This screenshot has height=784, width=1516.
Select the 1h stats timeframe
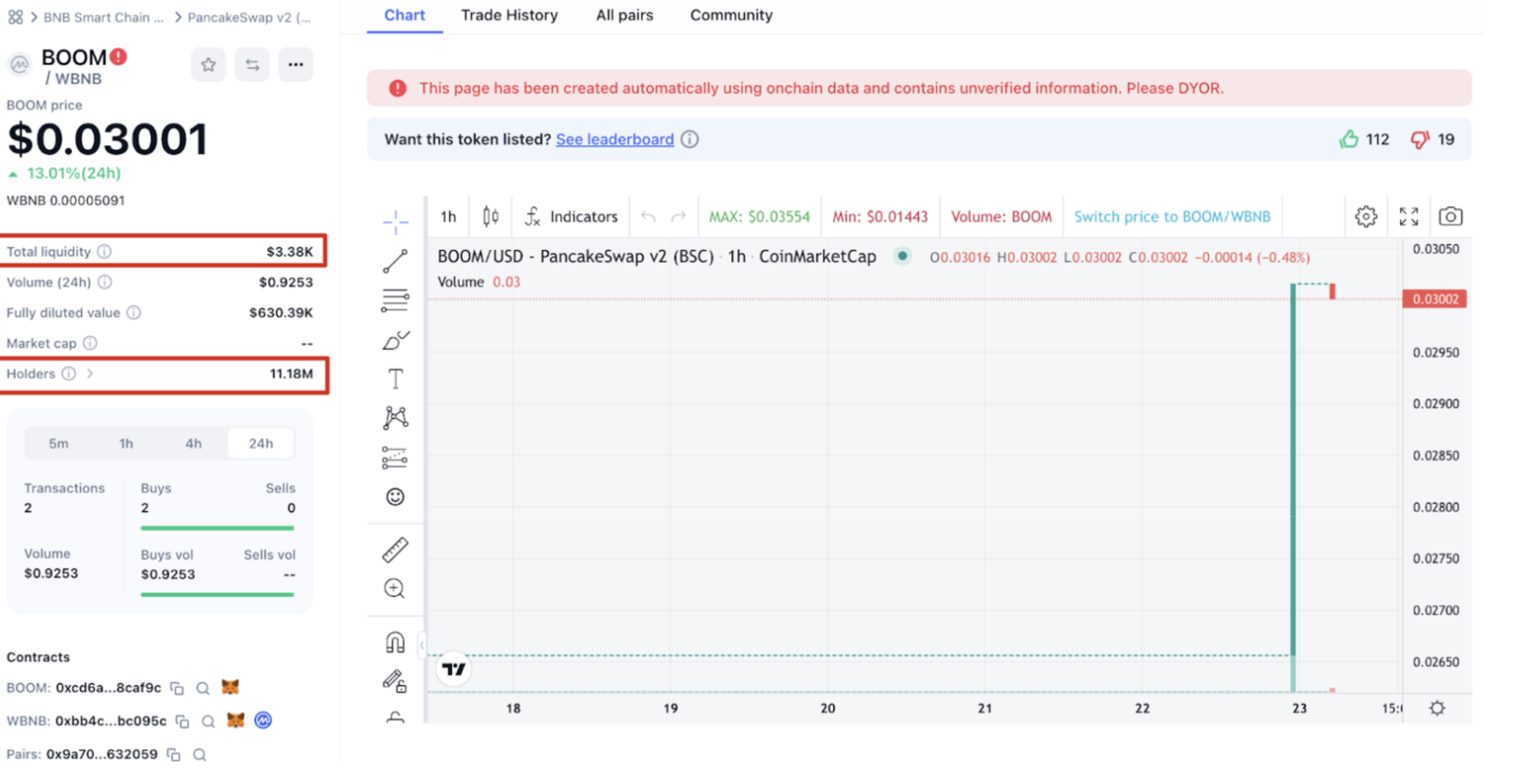(x=126, y=443)
